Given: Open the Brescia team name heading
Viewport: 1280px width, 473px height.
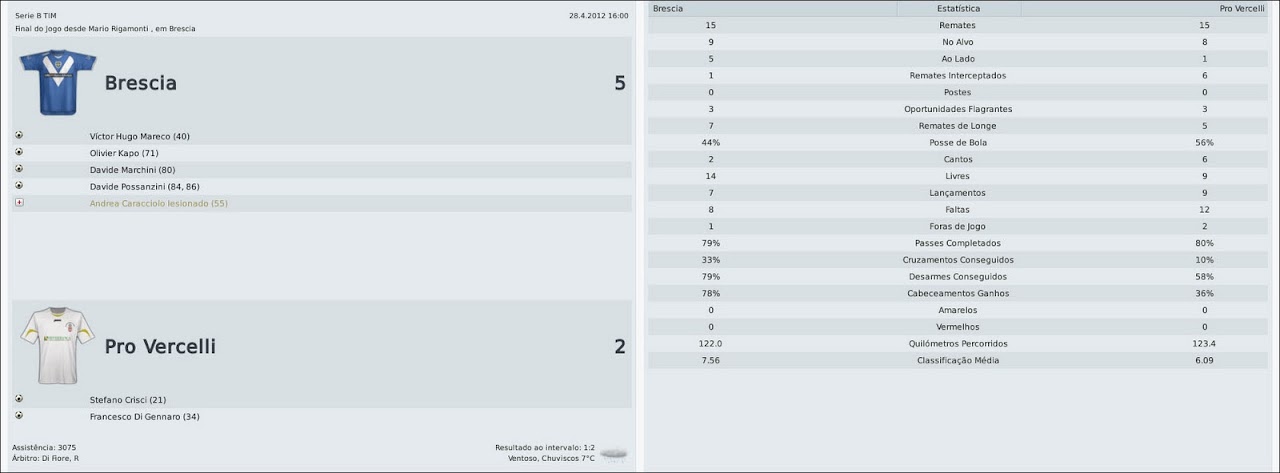Looking at the screenshot, I should pyautogui.click(x=141, y=83).
